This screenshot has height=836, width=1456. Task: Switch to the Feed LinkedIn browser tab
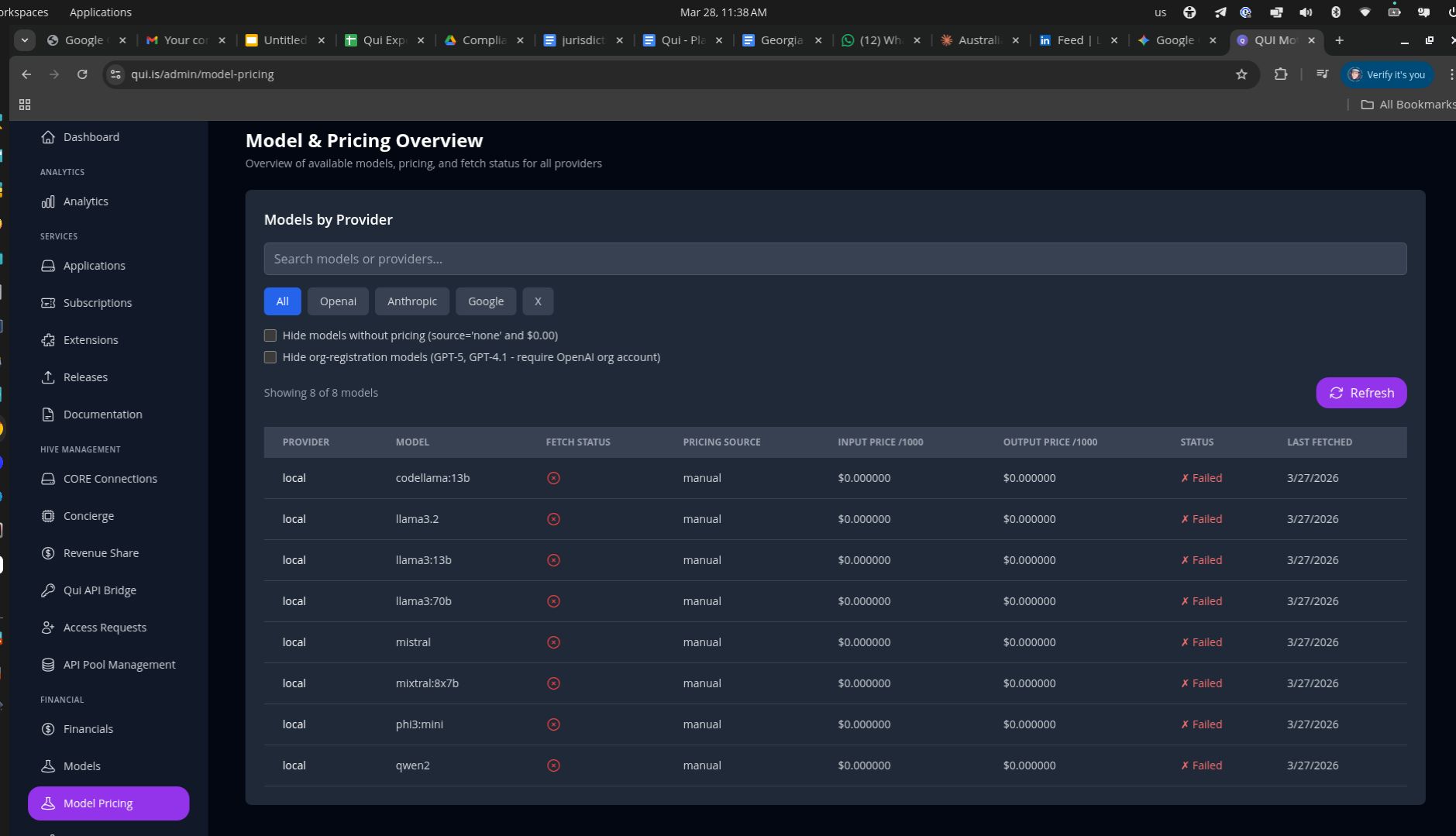tap(1077, 40)
